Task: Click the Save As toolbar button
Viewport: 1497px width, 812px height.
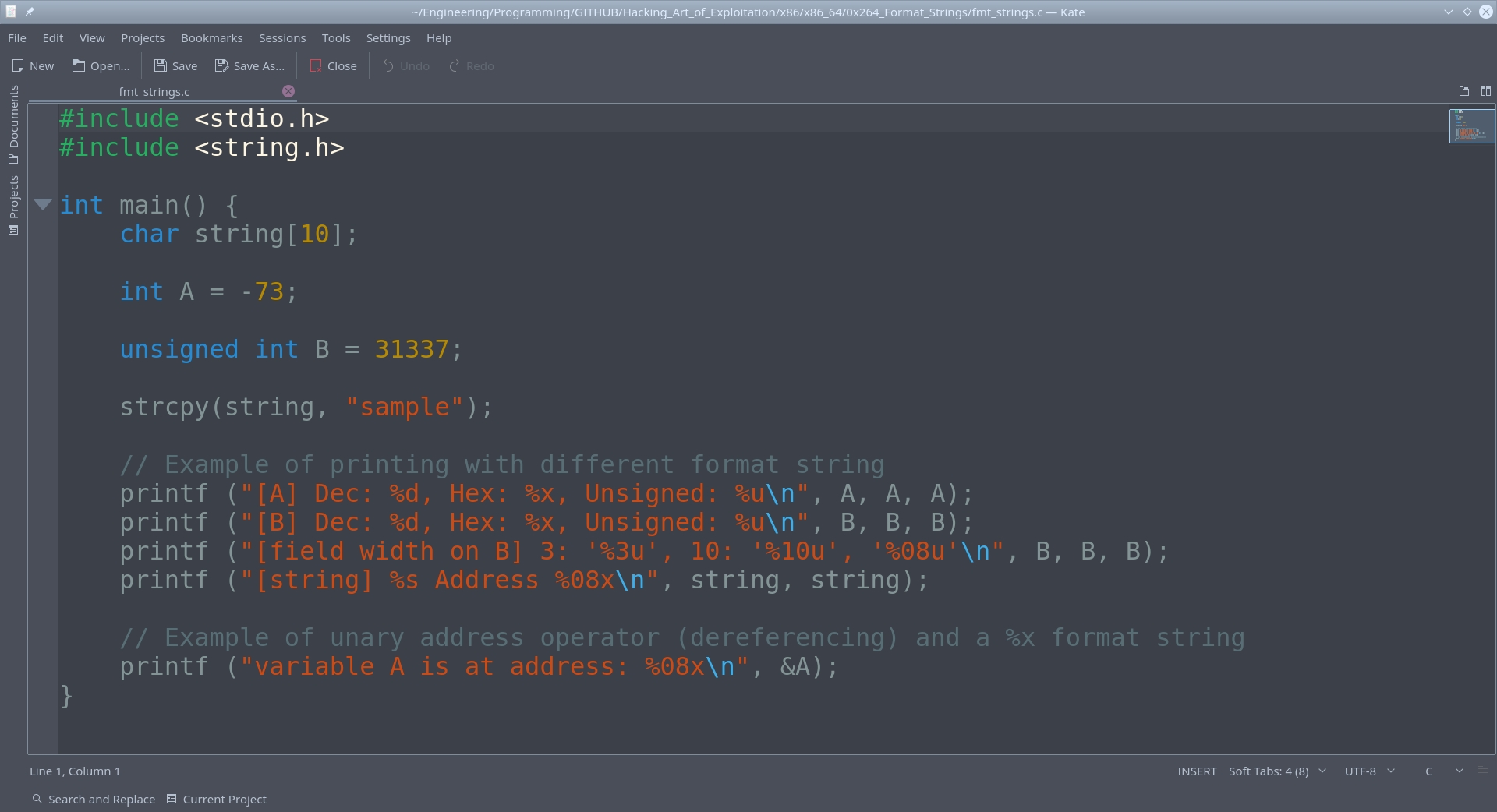Action: pos(249,66)
